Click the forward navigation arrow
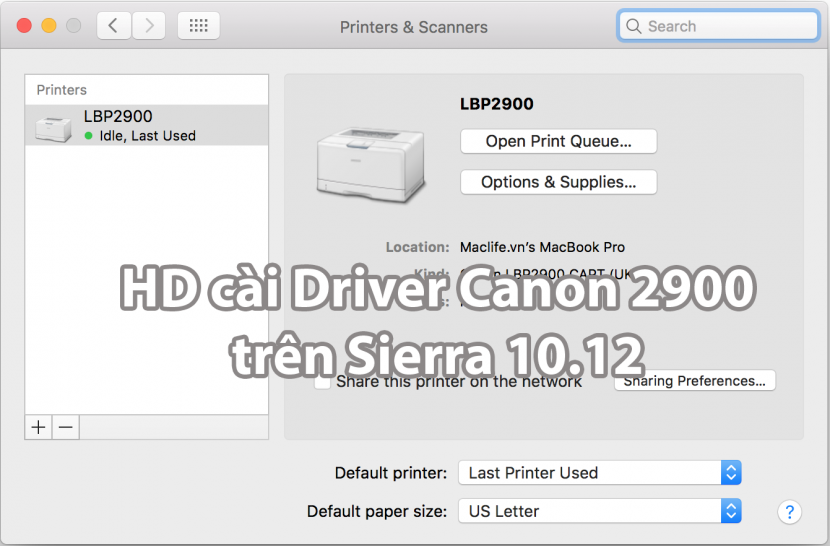 point(149,26)
